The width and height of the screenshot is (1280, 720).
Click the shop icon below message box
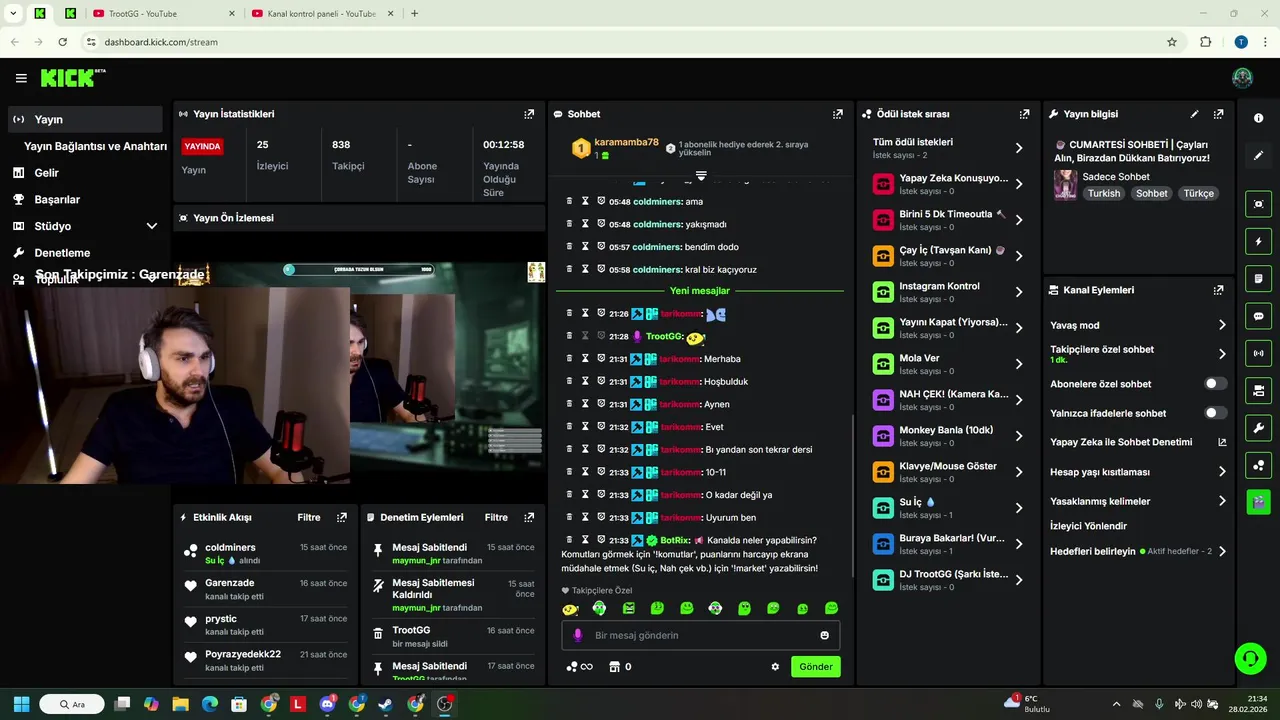pos(614,667)
